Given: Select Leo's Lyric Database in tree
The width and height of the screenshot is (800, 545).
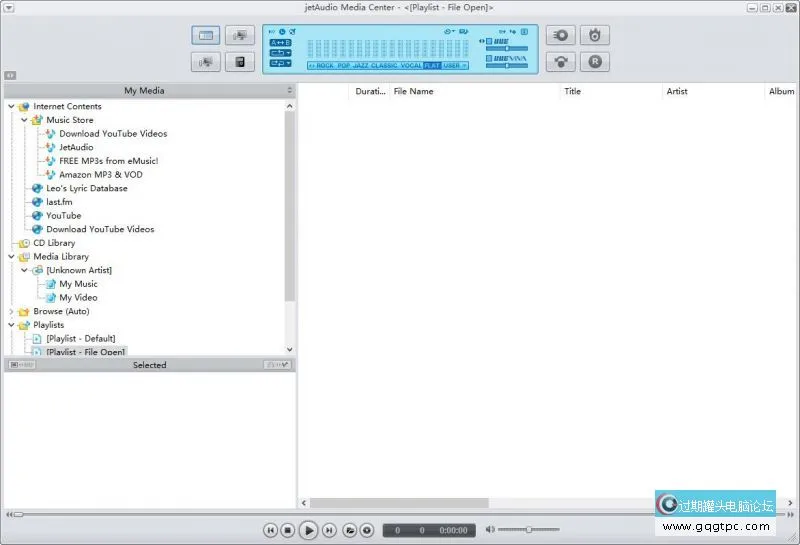Looking at the screenshot, I should pyautogui.click(x=86, y=188).
